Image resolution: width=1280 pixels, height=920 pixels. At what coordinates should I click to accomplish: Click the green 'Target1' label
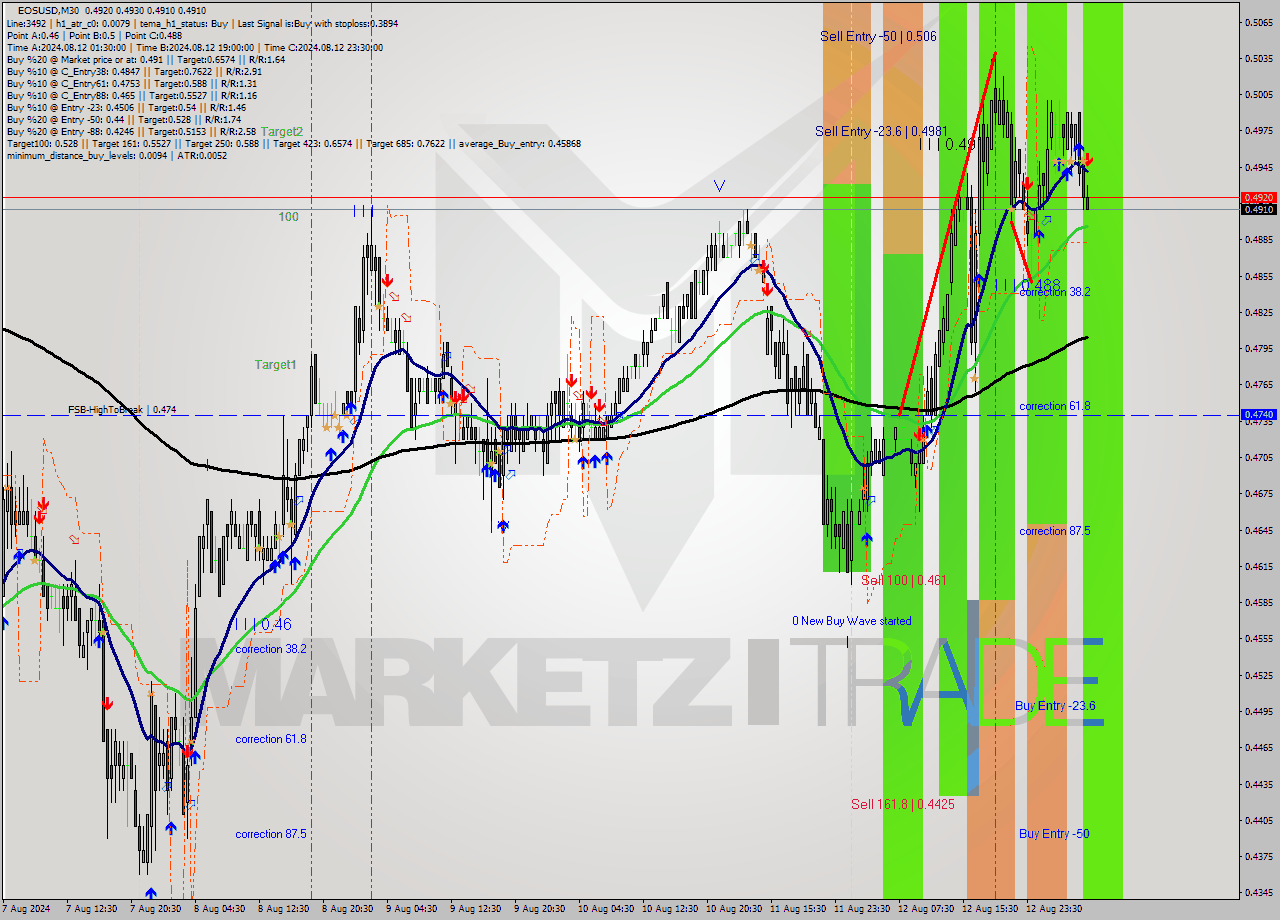coord(275,365)
